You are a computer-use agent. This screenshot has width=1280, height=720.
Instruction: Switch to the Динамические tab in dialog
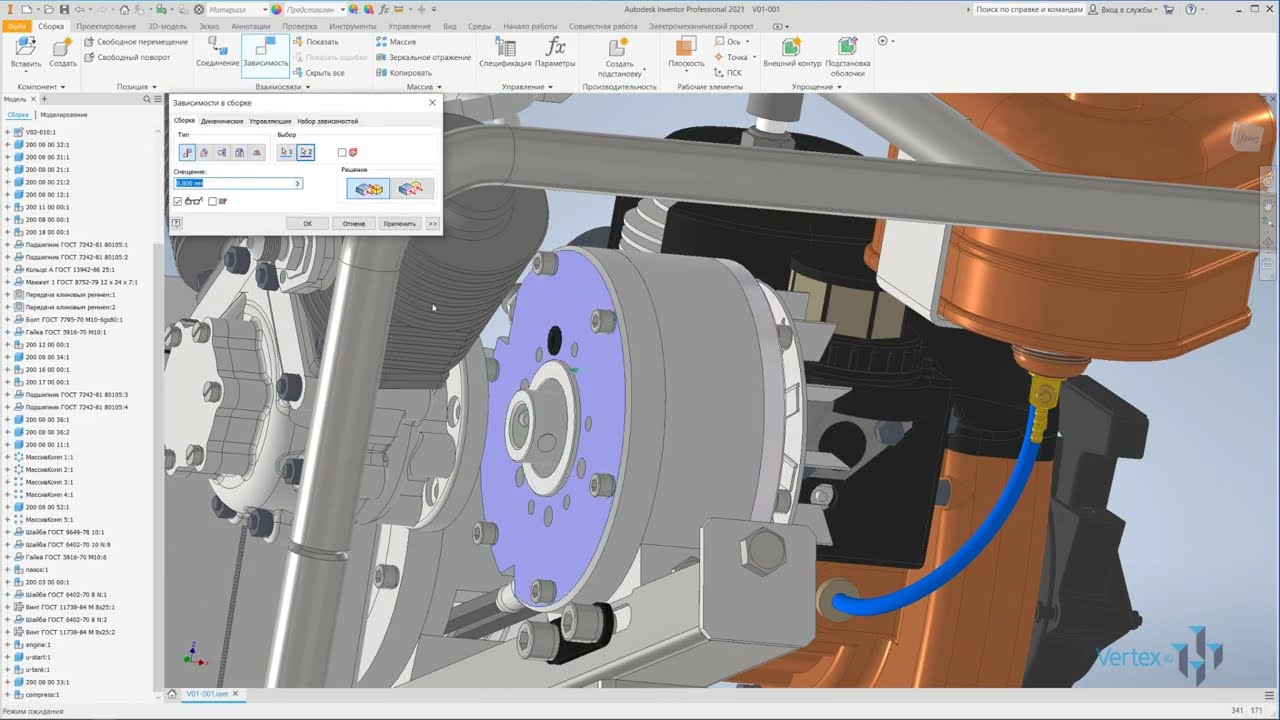222,121
